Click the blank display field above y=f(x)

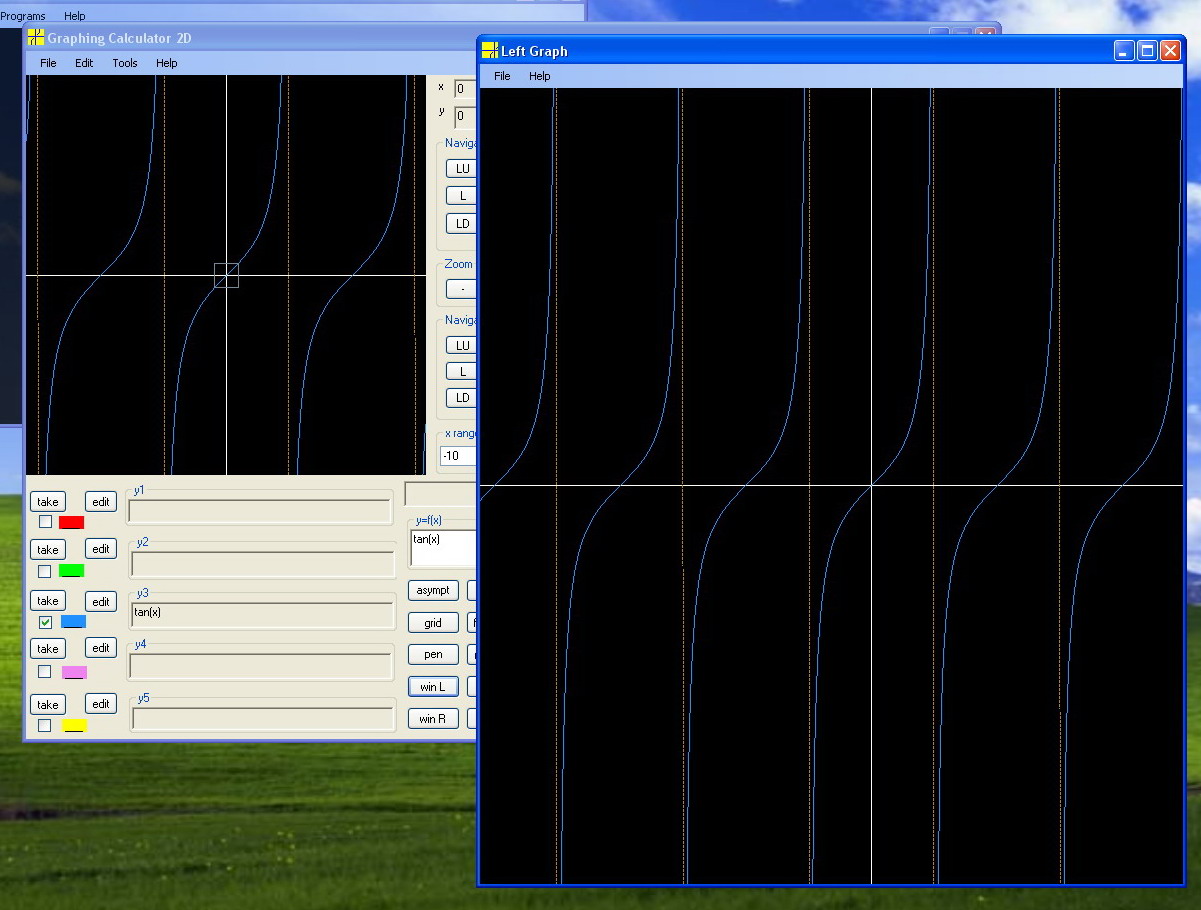(441, 494)
